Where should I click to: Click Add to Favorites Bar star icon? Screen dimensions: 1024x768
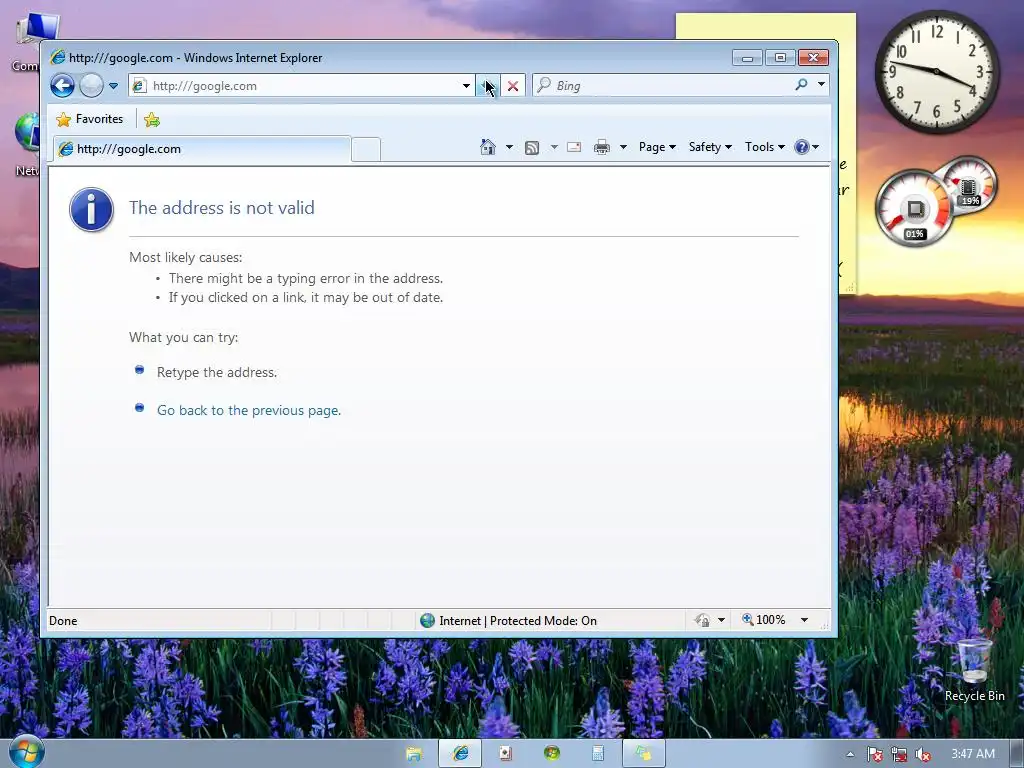pyautogui.click(x=152, y=120)
